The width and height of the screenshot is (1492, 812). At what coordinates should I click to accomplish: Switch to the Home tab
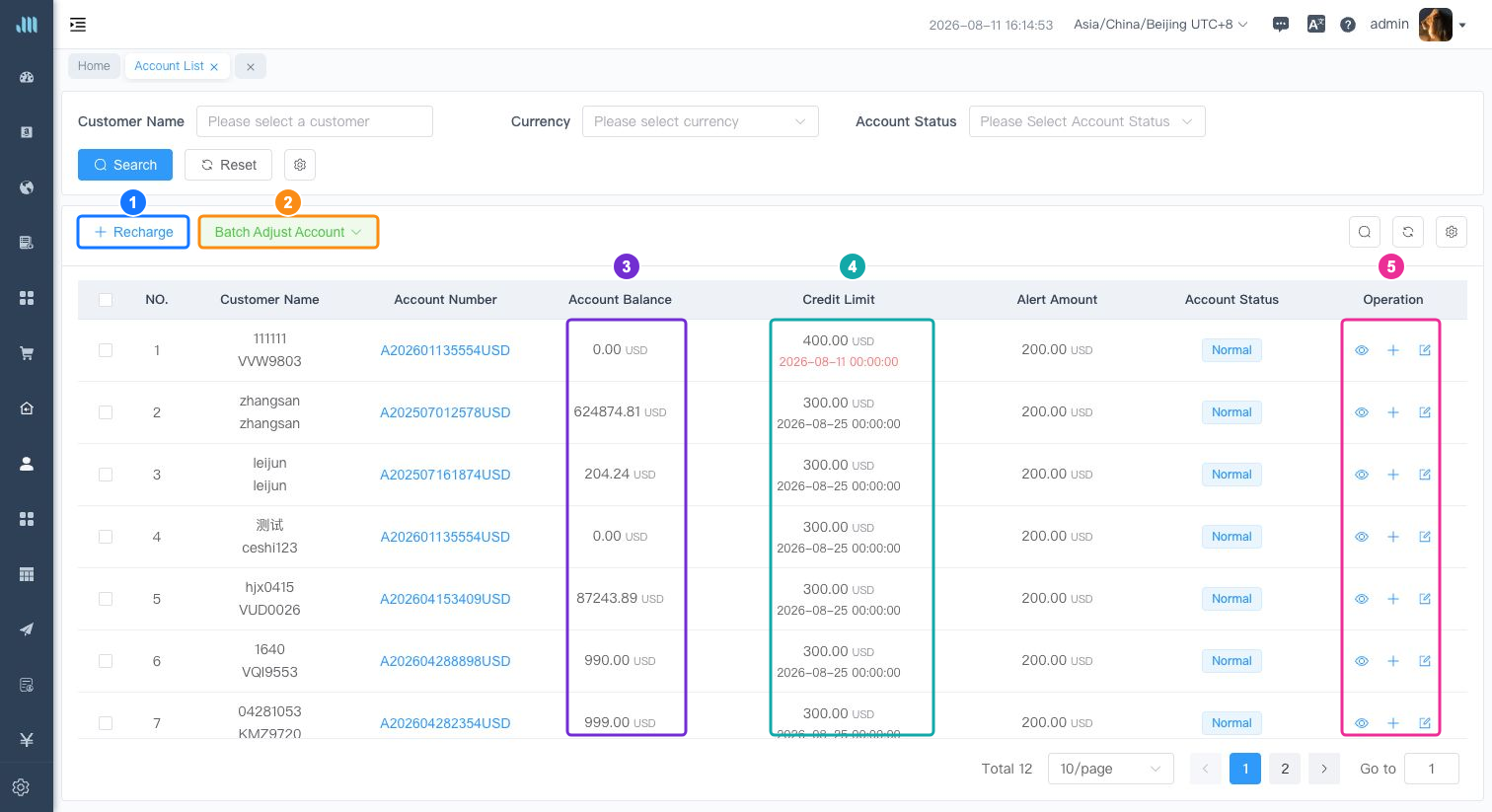(94, 66)
